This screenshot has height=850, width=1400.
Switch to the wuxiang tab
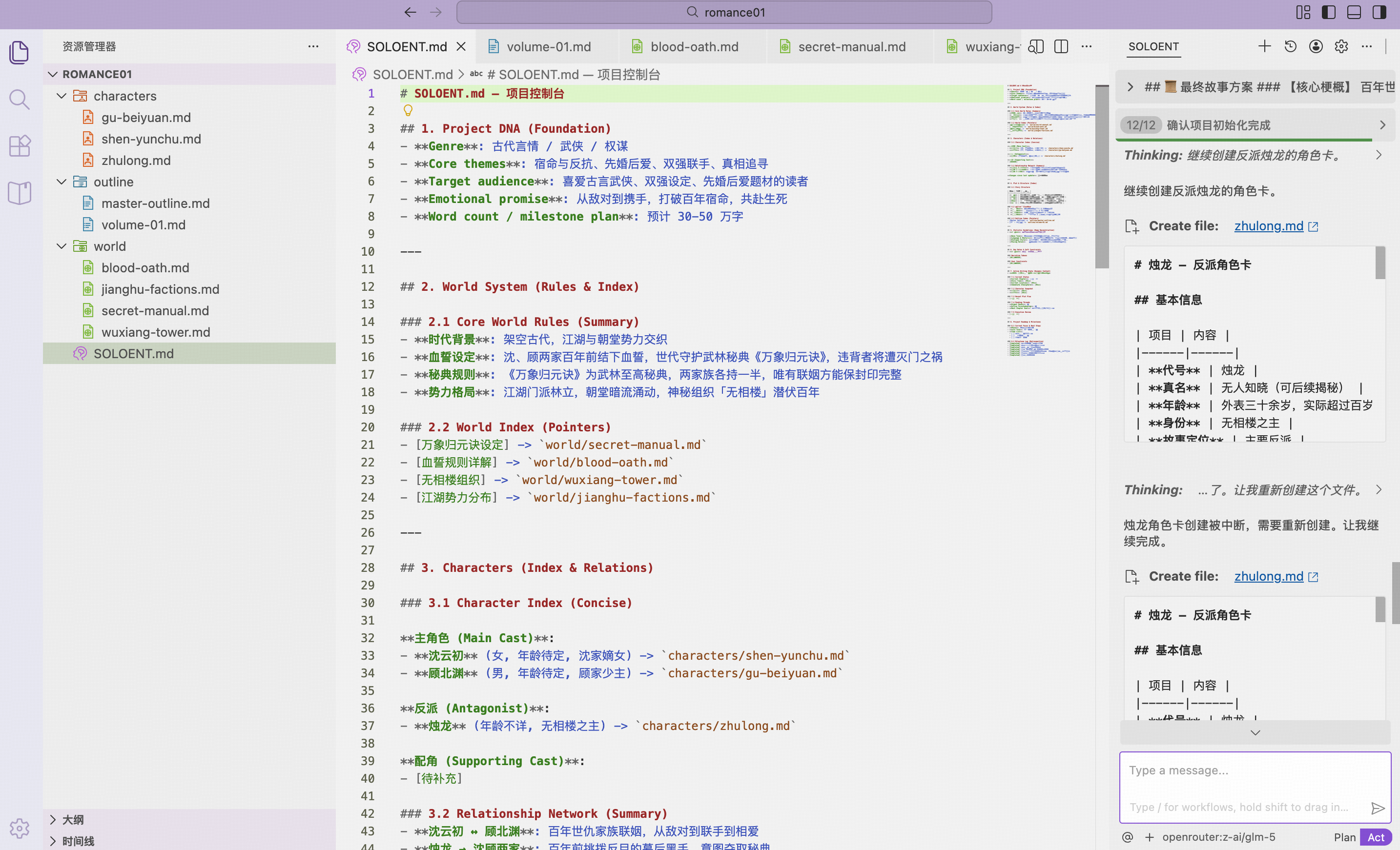click(x=978, y=46)
